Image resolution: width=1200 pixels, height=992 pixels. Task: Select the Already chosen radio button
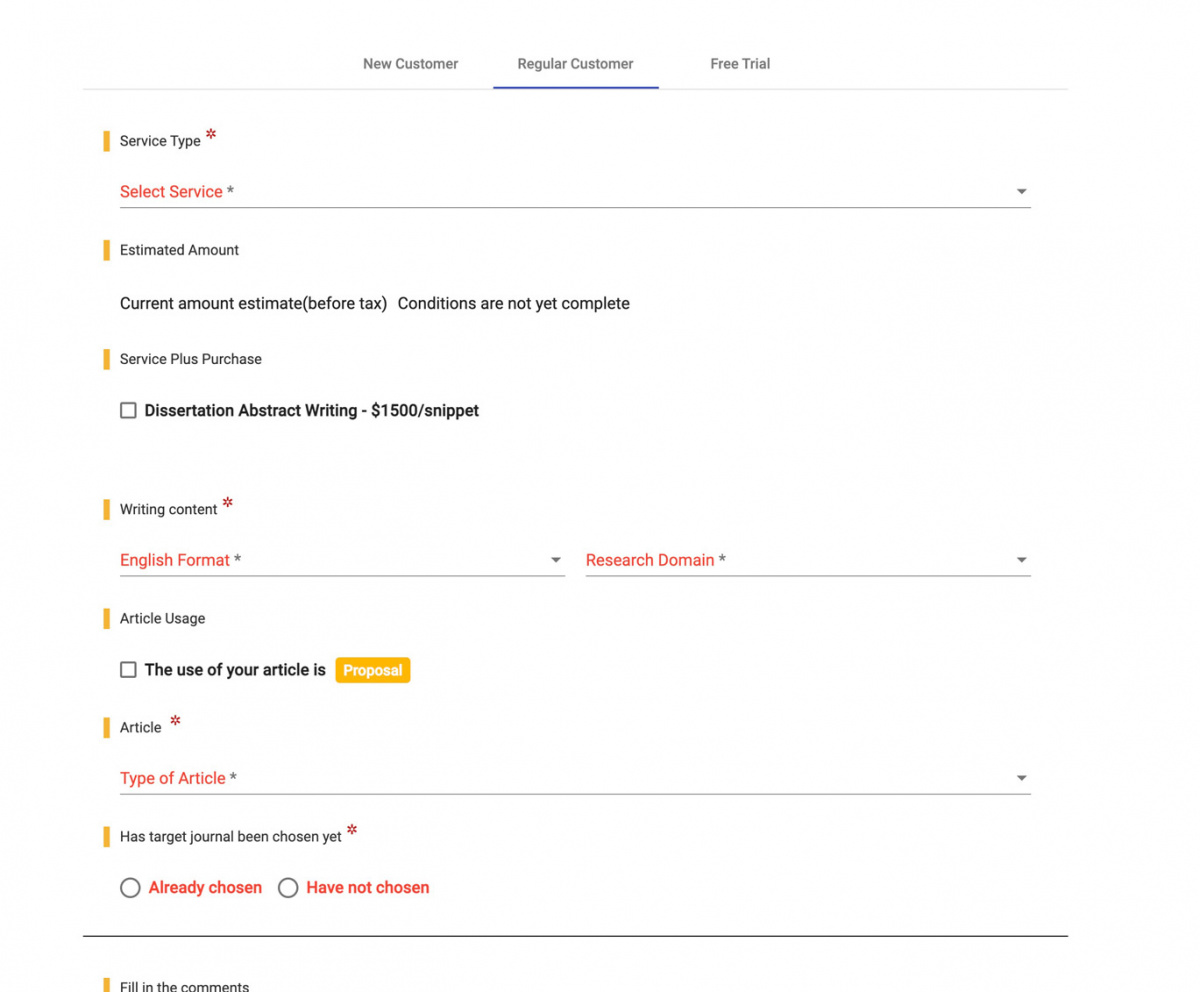(x=130, y=888)
